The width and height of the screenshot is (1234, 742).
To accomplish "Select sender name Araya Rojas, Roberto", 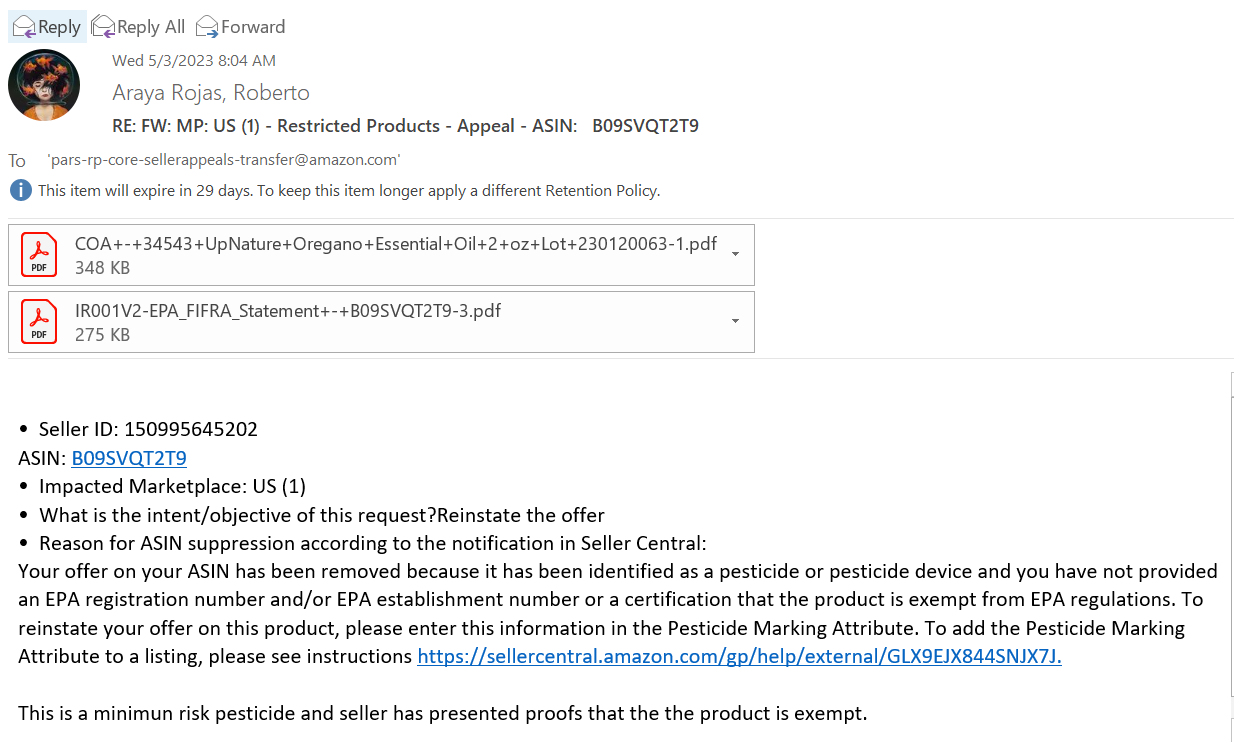I will [211, 93].
